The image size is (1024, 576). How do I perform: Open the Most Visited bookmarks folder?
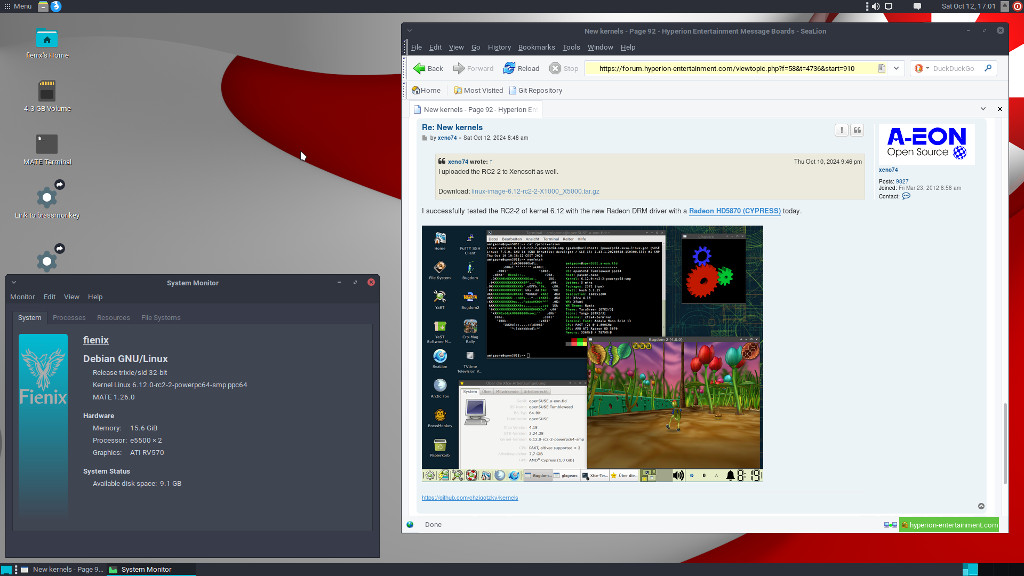click(x=478, y=90)
